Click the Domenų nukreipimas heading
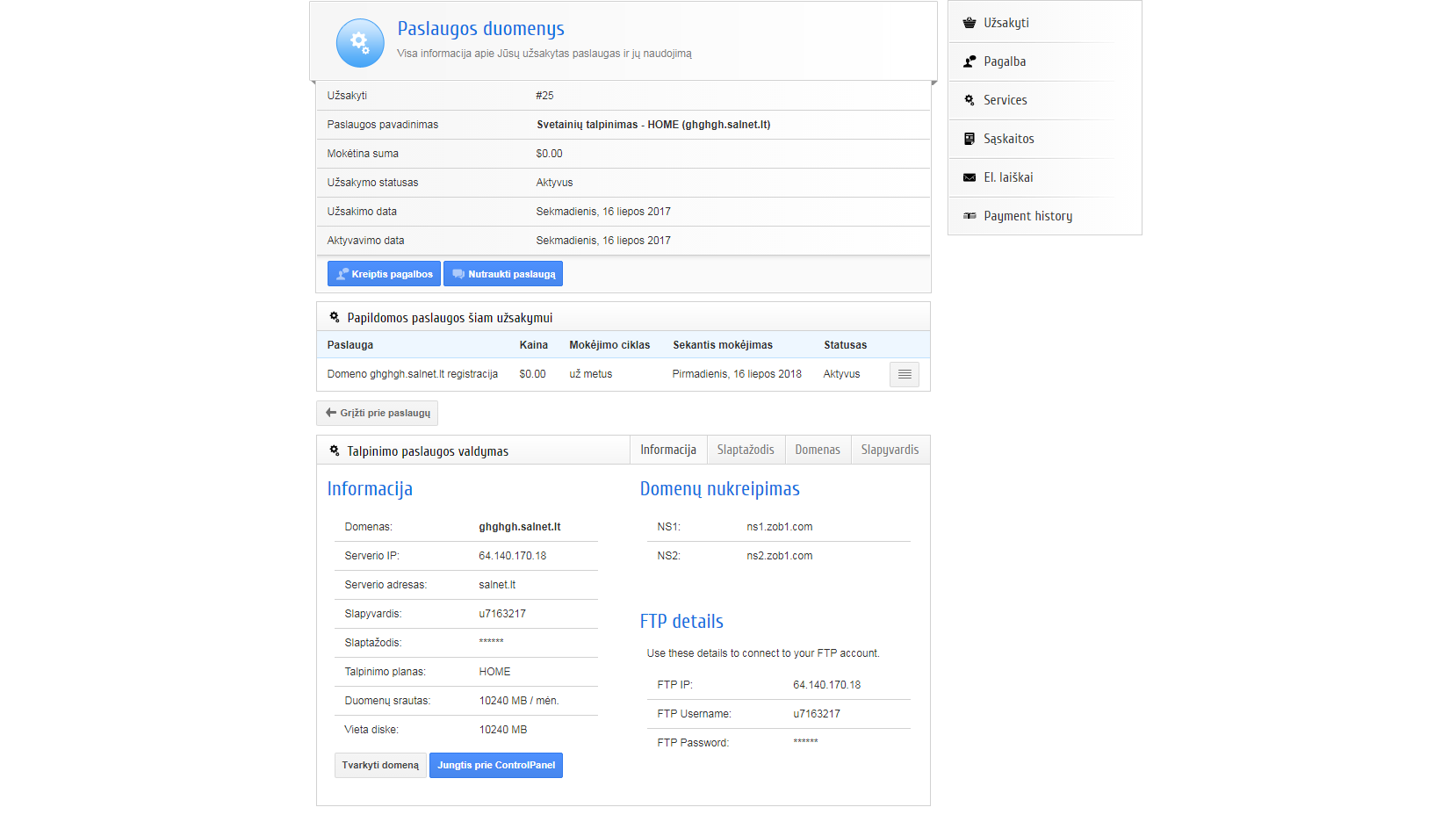The image size is (1456, 829). (x=720, y=489)
